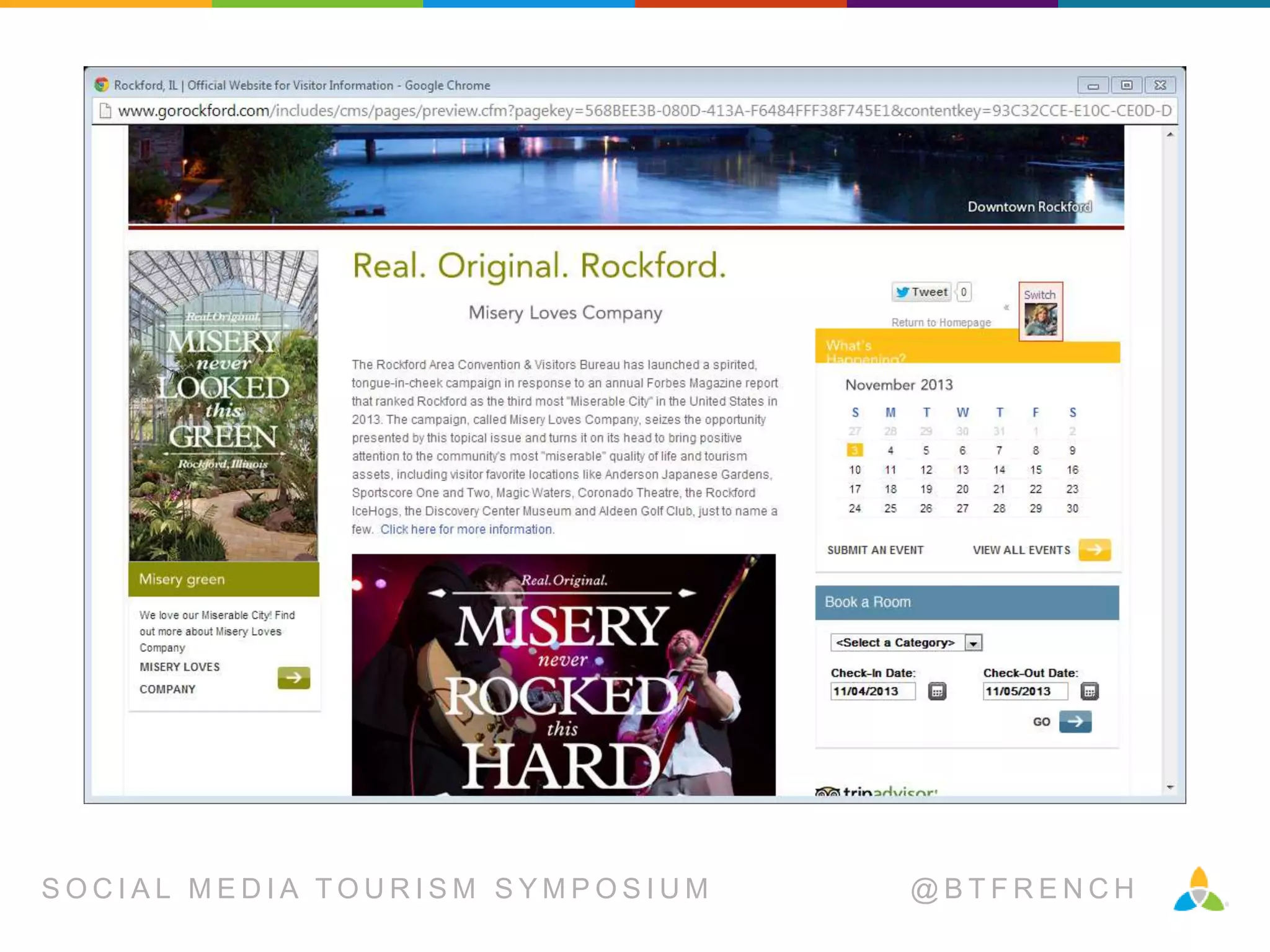Select November 3 highlighted in calendar

click(855, 450)
